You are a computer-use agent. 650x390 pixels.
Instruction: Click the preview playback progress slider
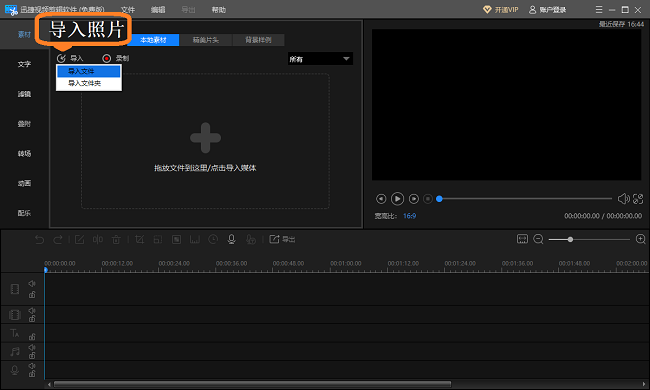(526, 199)
